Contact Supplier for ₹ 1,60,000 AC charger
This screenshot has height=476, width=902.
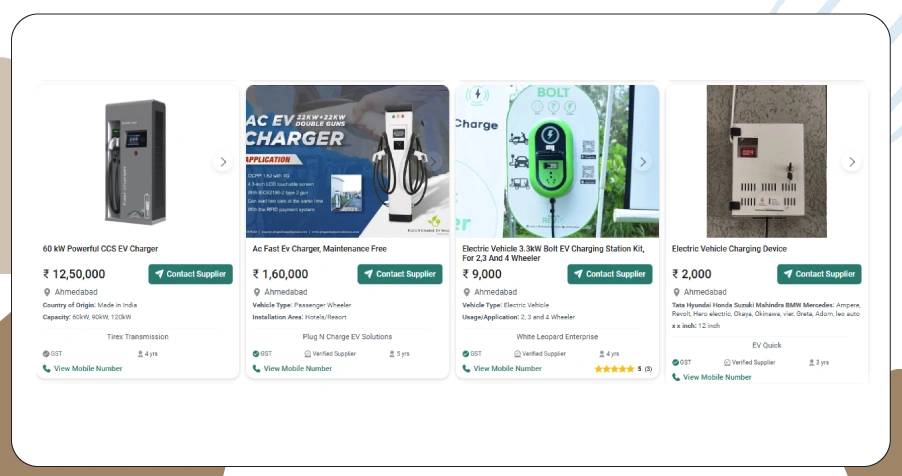[400, 274]
